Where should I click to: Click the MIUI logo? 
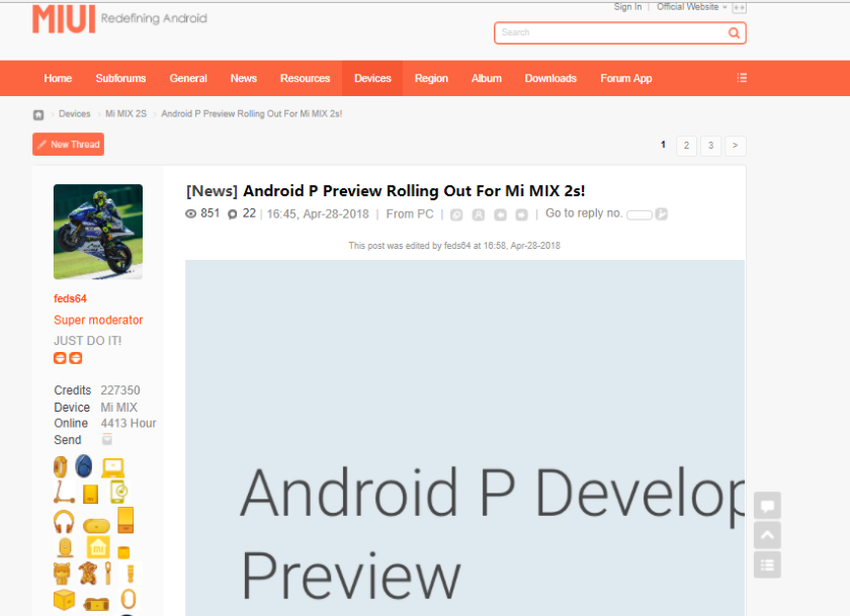(62, 18)
